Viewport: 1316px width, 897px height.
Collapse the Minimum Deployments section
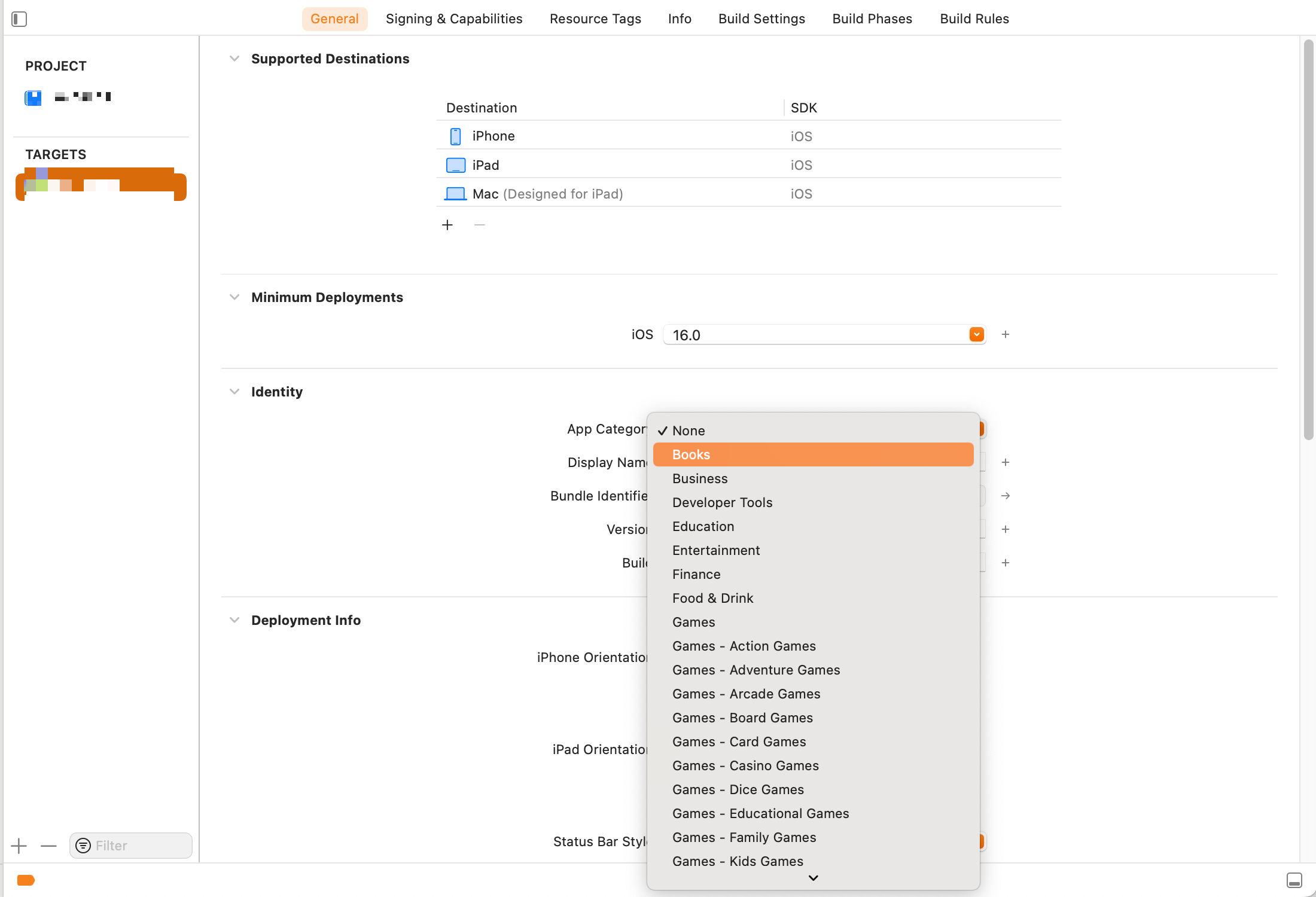click(x=234, y=297)
